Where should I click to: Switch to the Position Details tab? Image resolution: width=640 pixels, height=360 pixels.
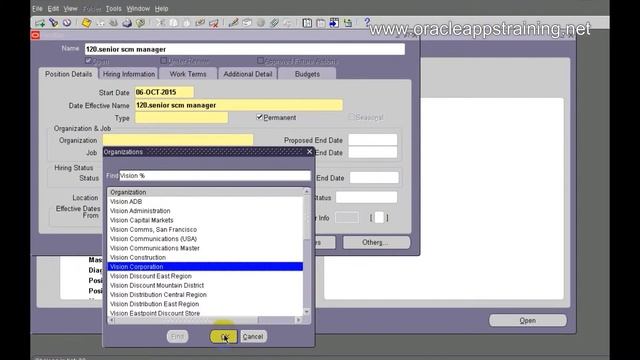[x=68, y=74]
